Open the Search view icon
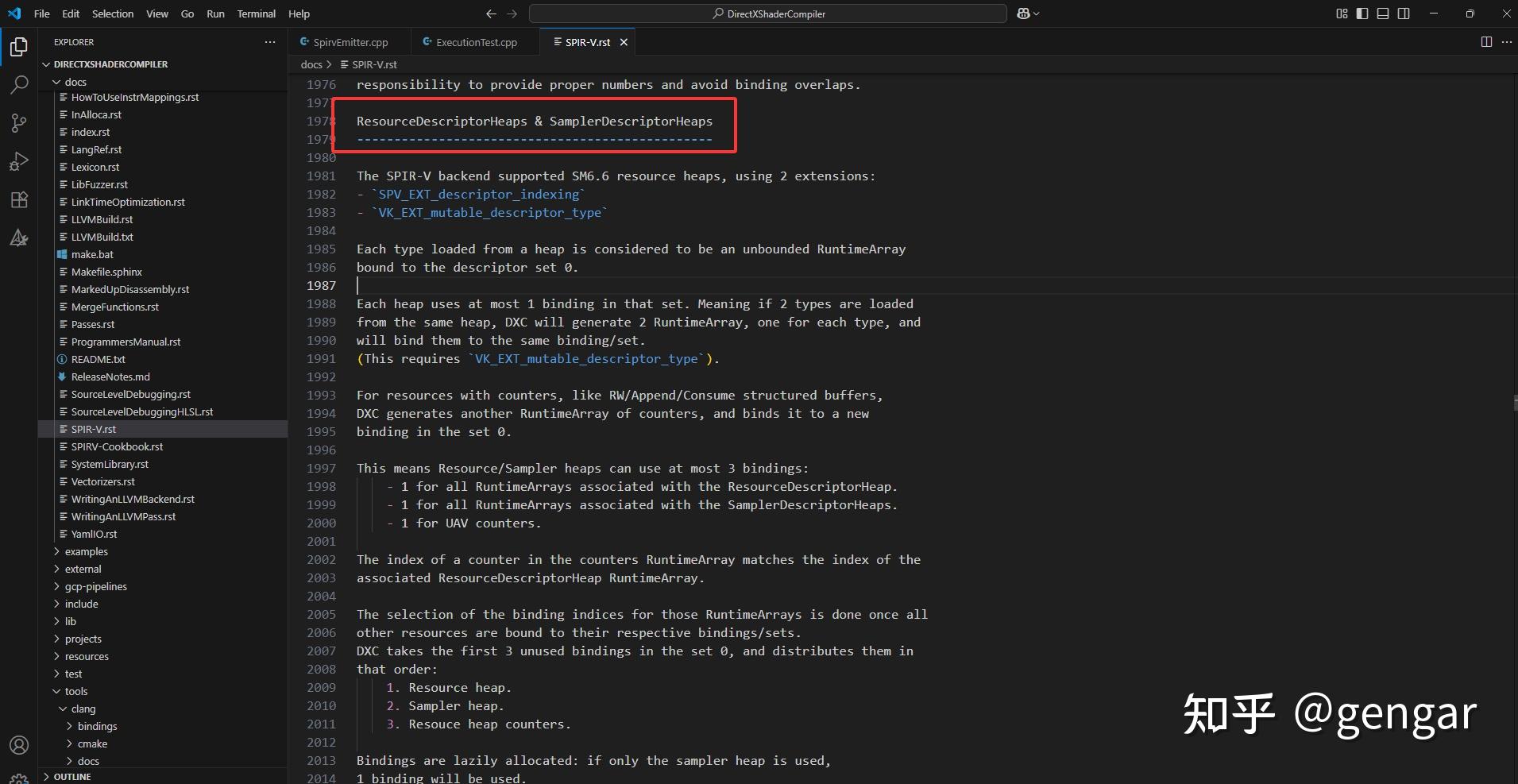1518x784 pixels. click(x=19, y=85)
